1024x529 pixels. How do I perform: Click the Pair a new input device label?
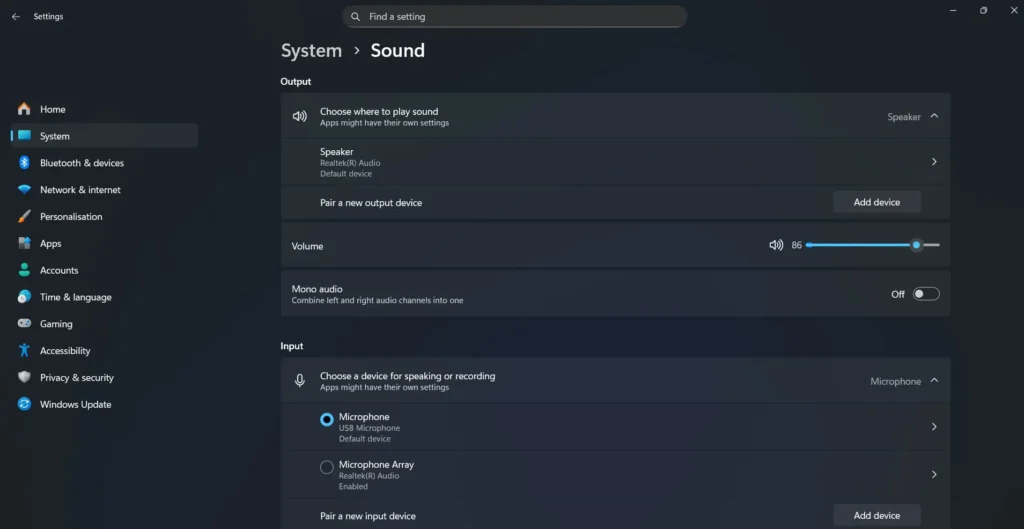[368, 516]
